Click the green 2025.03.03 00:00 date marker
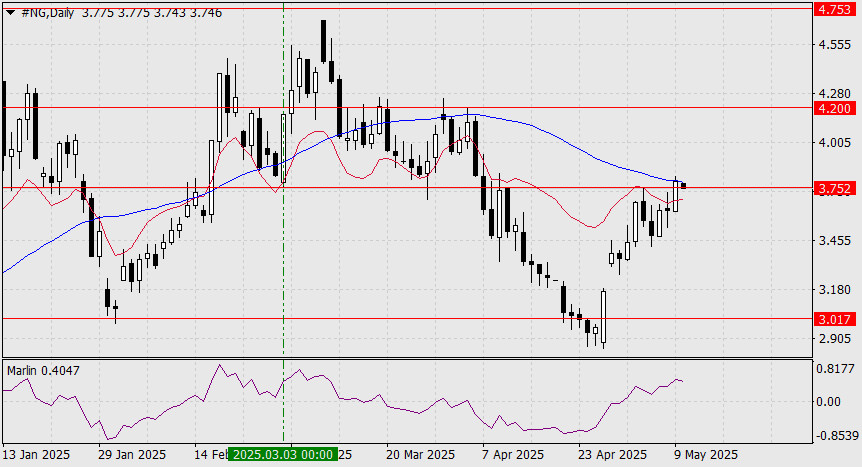The width and height of the screenshot is (862, 467). click(x=283, y=454)
